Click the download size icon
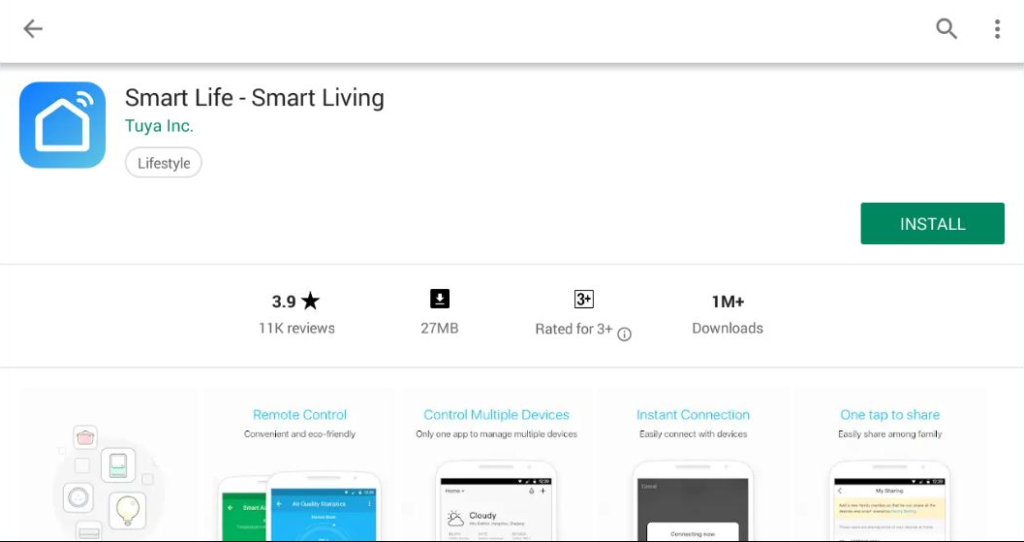 440,299
